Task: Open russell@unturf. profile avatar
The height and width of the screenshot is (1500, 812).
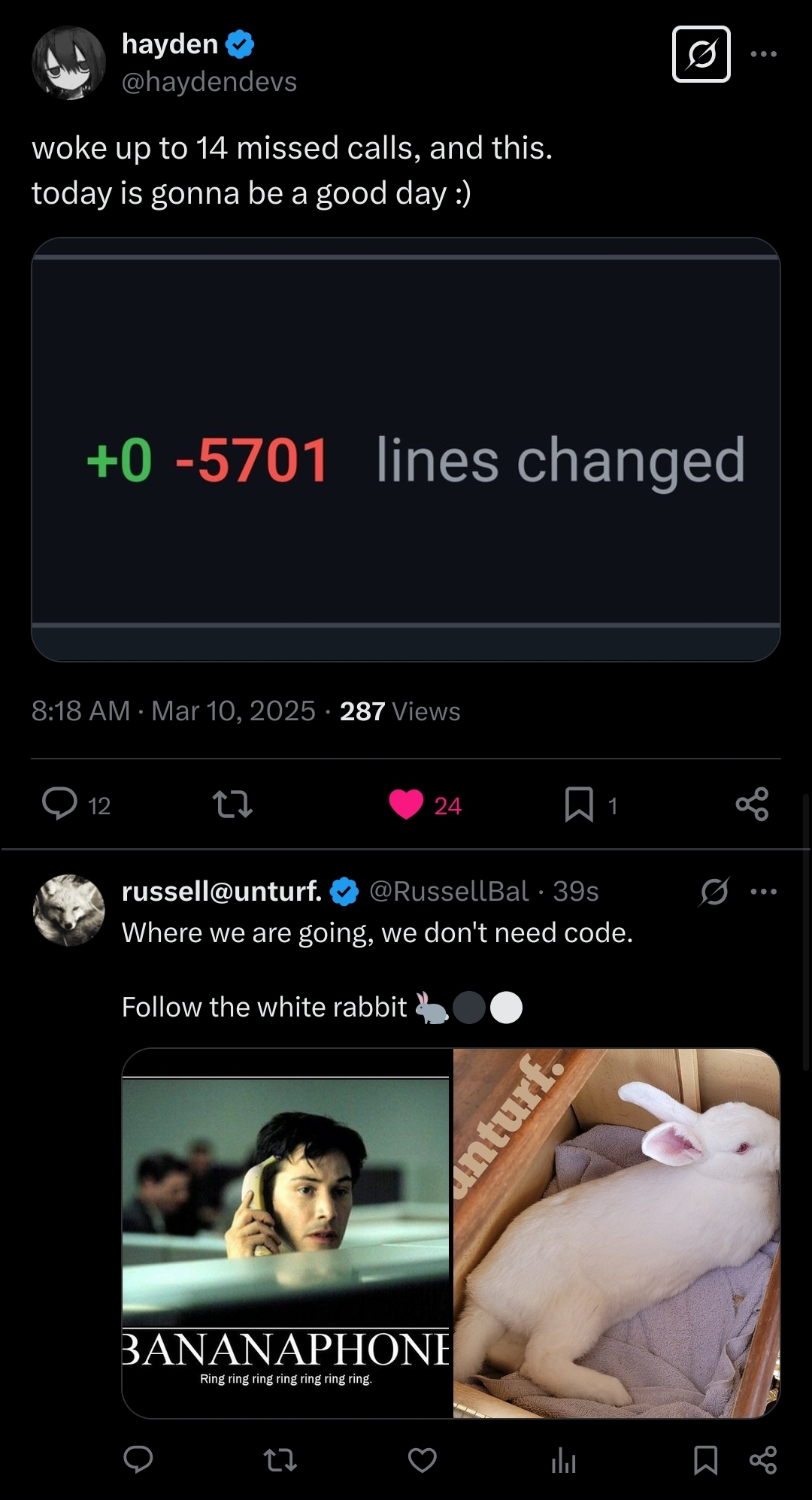Action: tap(68, 910)
